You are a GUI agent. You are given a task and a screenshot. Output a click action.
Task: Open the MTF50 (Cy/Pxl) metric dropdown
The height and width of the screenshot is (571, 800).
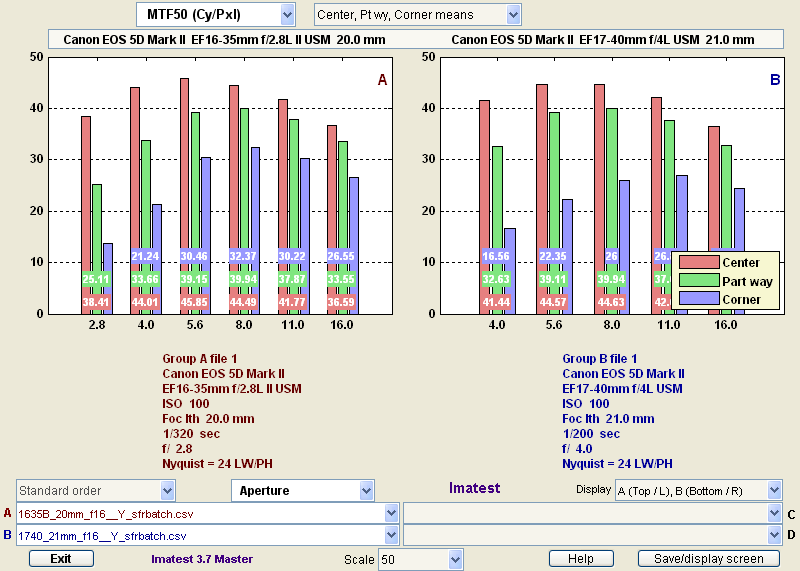pyautogui.click(x=215, y=15)
